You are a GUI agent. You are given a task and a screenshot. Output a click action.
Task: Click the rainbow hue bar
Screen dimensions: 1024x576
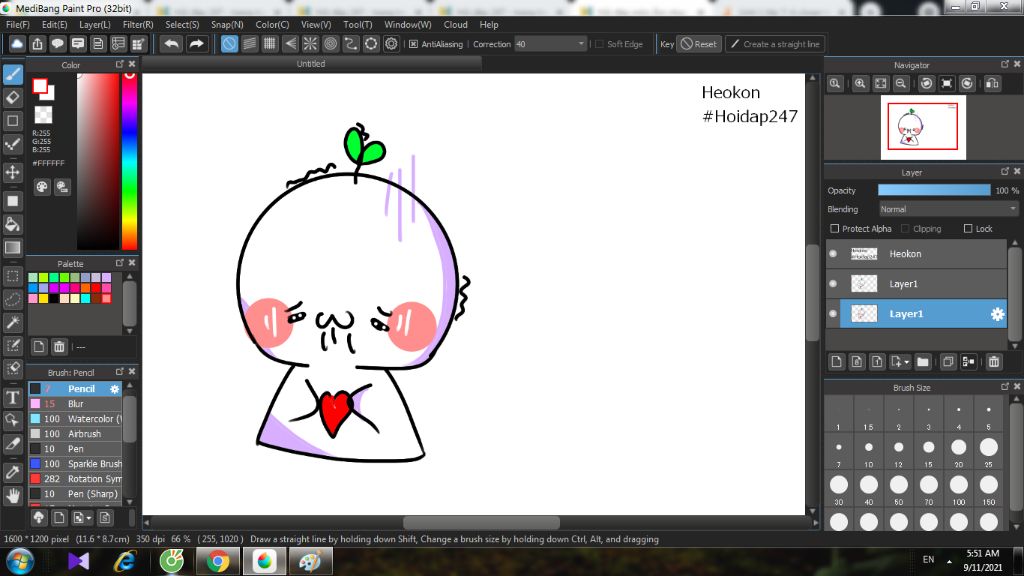(129, 161)
